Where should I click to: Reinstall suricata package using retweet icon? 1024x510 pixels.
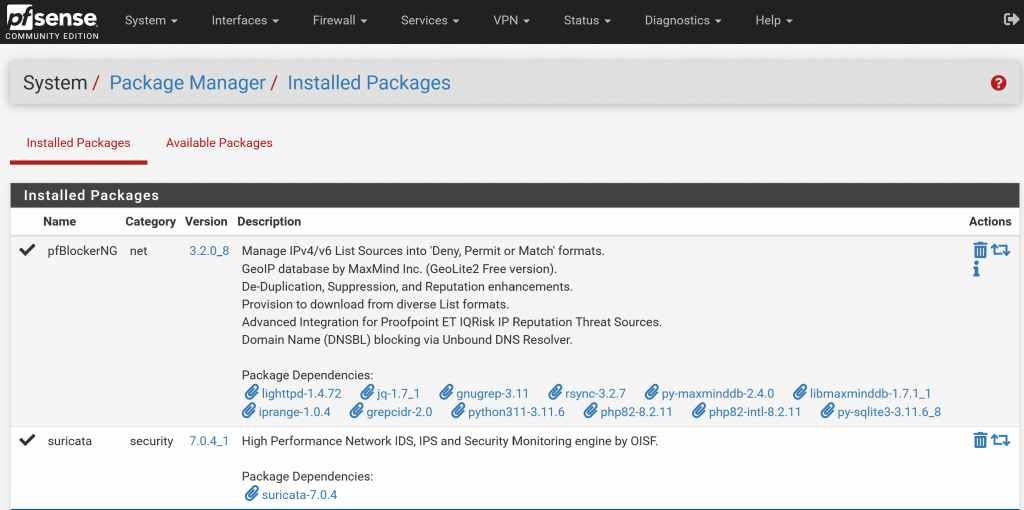tap(1000, 440)
